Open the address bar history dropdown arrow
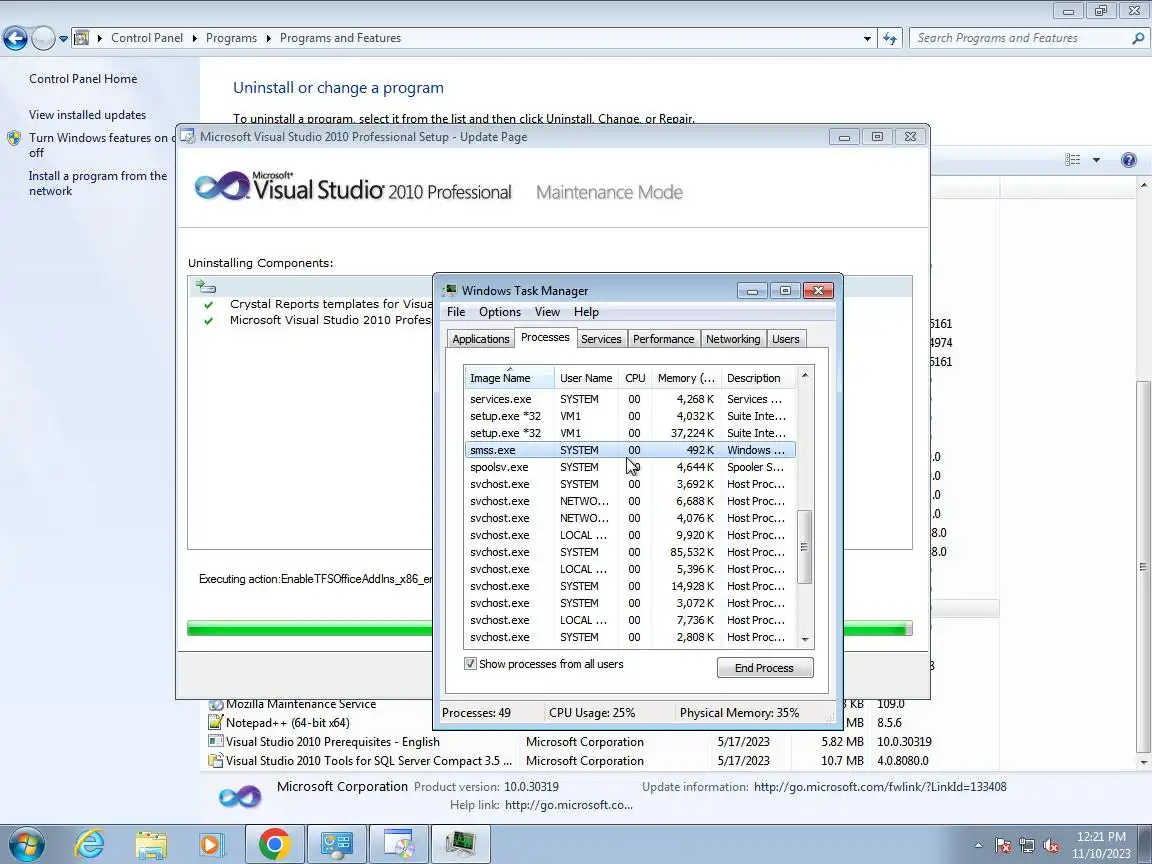 pos(867,38)
